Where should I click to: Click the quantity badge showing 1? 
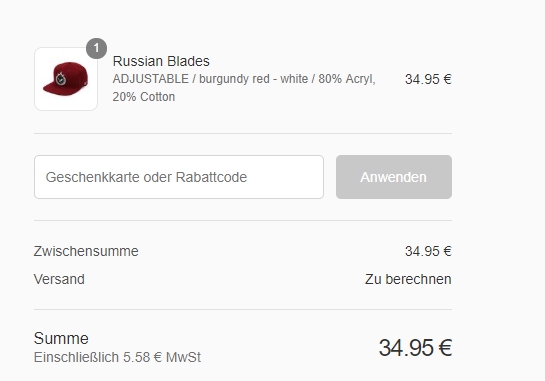(x=96, y=48)
